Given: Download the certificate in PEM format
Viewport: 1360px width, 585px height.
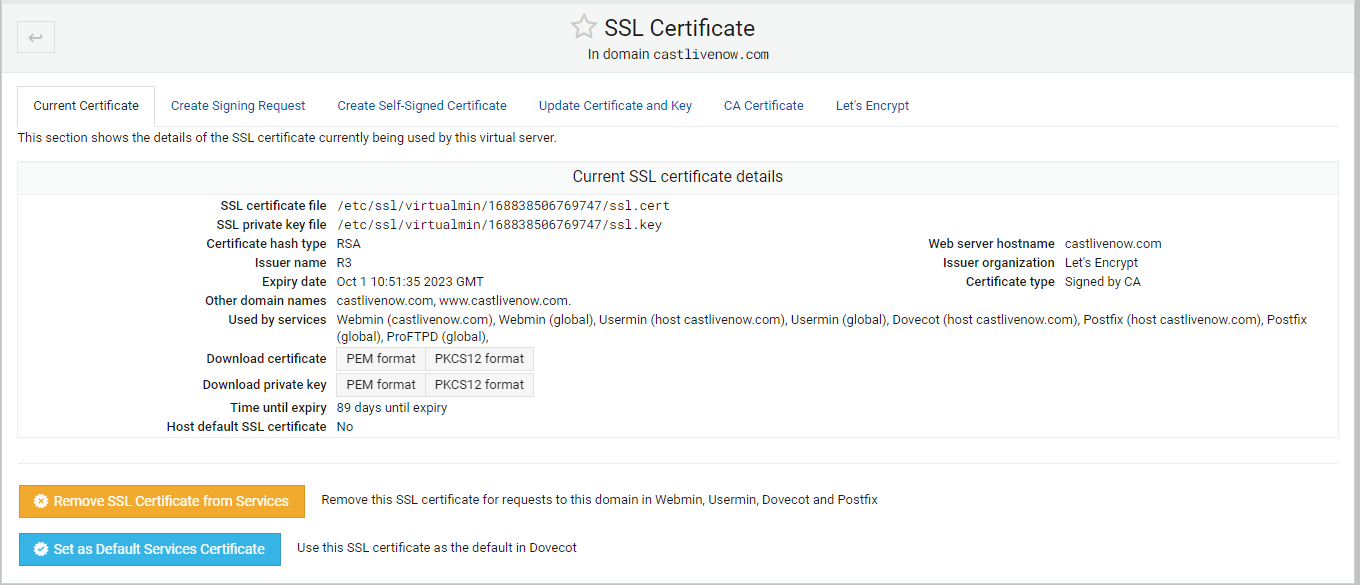Looking at the screenshot, I should pyautogui.click(x=380, y=358).
